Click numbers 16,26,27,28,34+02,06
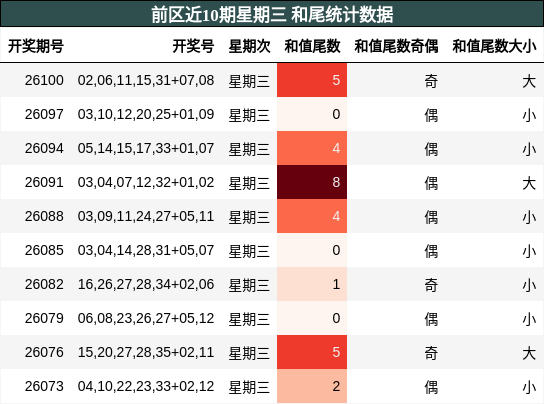Viewport: 544px width, 404px height. tap(146, 285)
